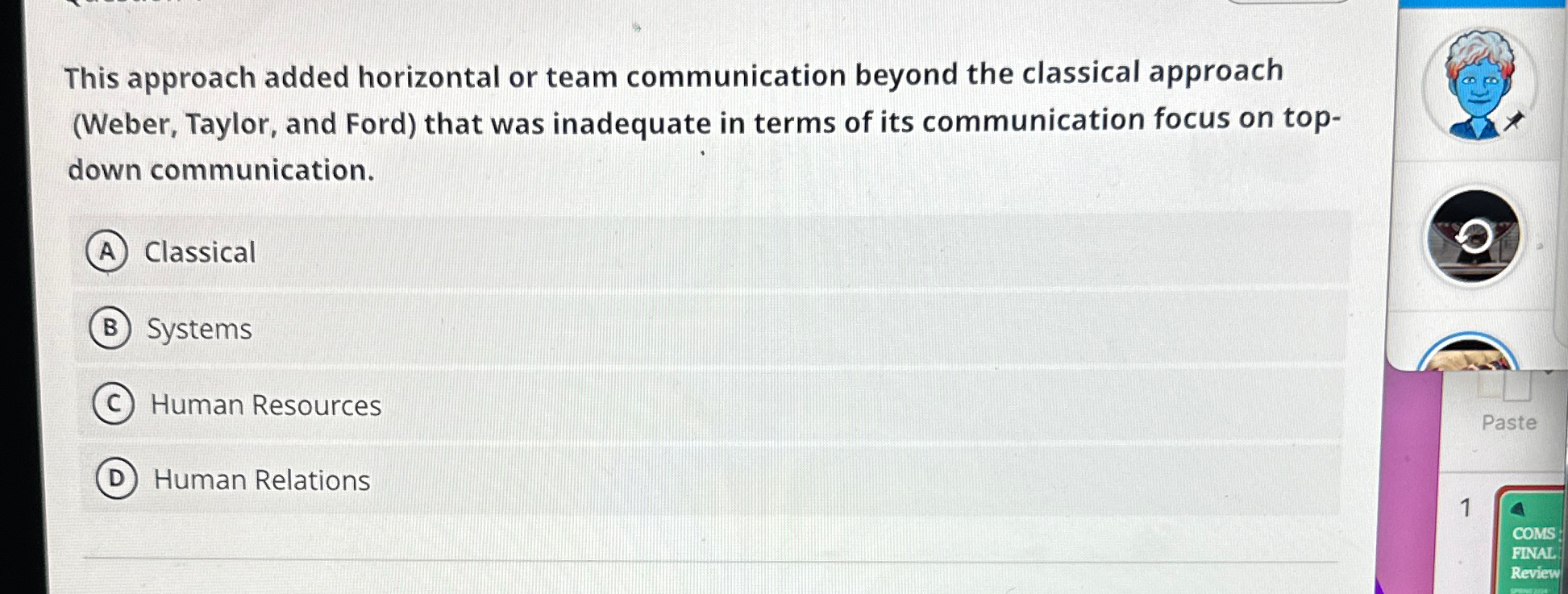1568x594 pixels.
Task: Select radio button B for "Systems"
Action: (113, 329)
